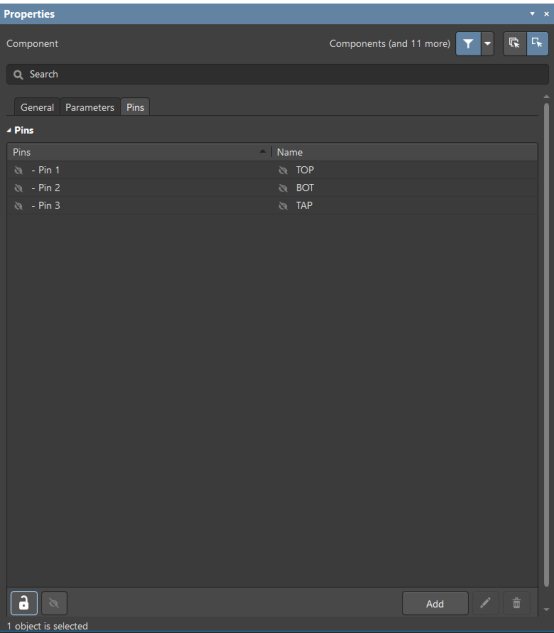Toggle visibility of Pin 2 designator

coord(19,188)
